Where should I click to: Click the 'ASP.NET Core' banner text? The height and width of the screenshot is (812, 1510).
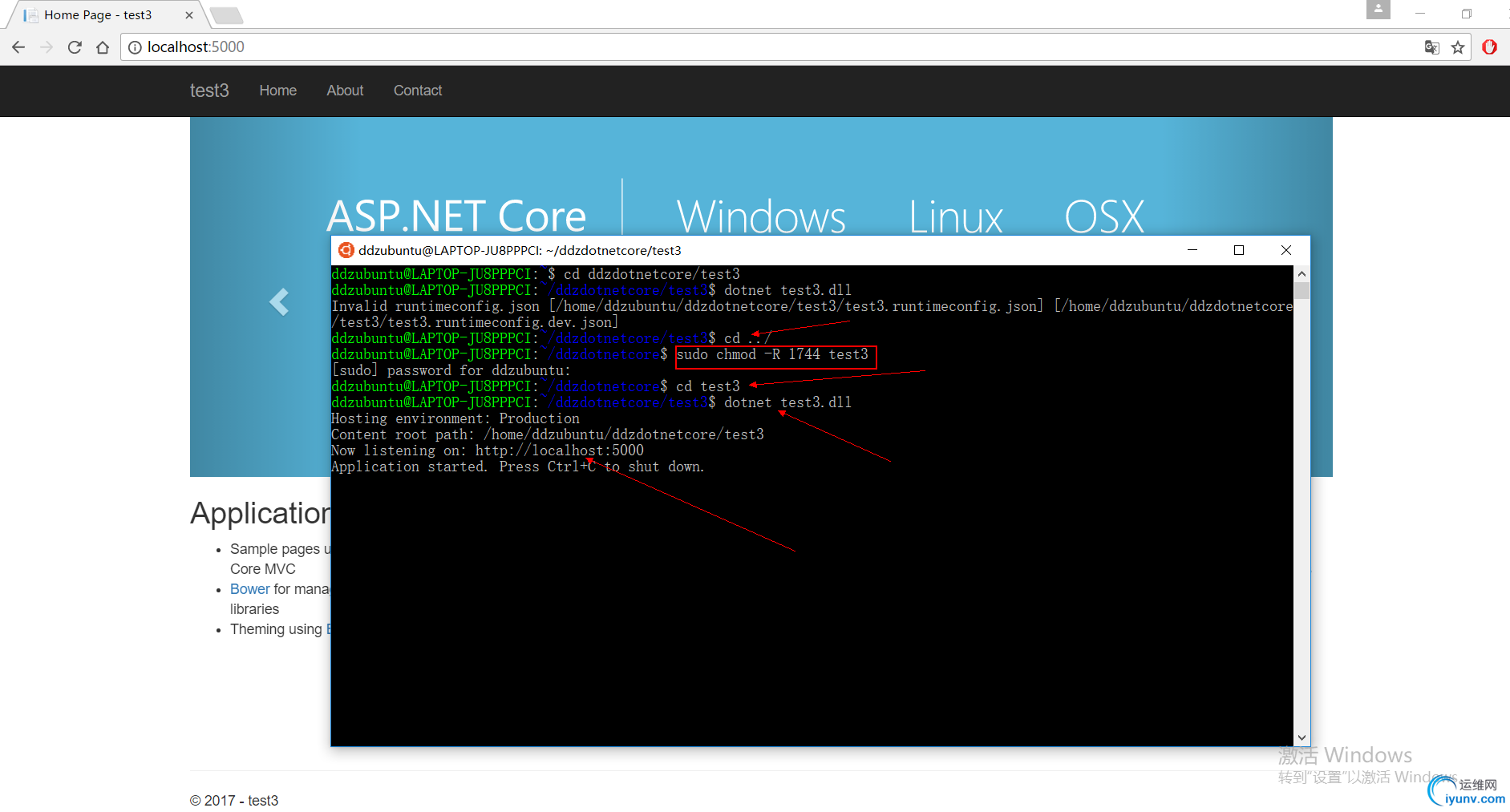(x=457, y=216)
